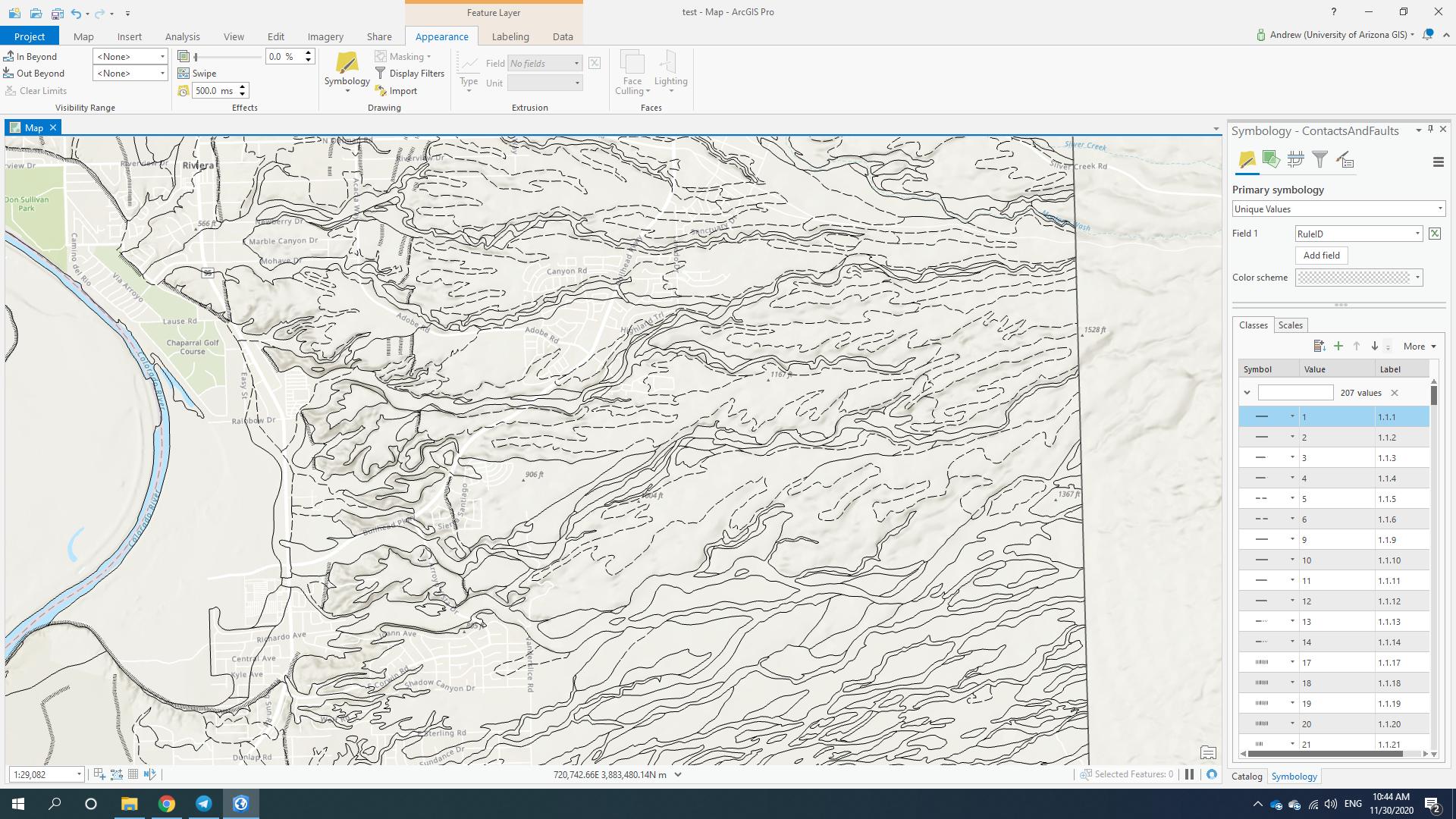Image resolution: width=1456 pixels, height=819 pixels.
Task: Toggle auto-hide pin on Symbology pane
Action: (1430, 130)
